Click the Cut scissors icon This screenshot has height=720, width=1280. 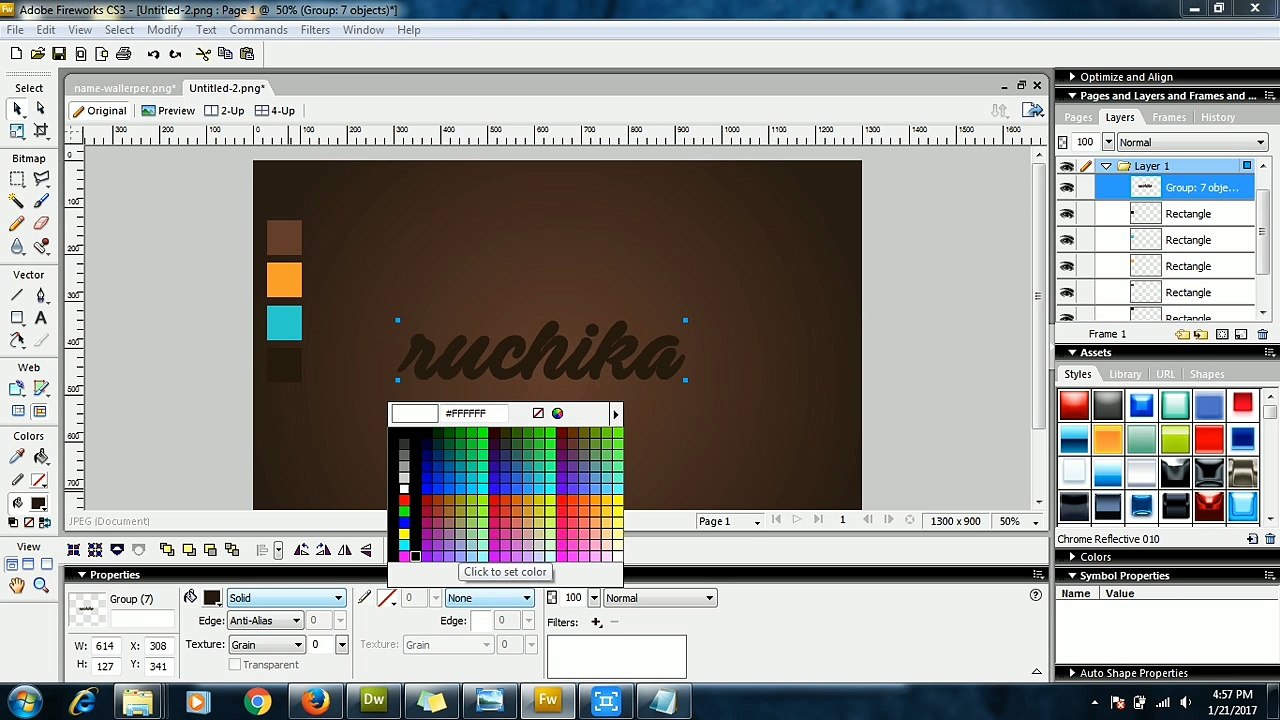pos(203,53)
